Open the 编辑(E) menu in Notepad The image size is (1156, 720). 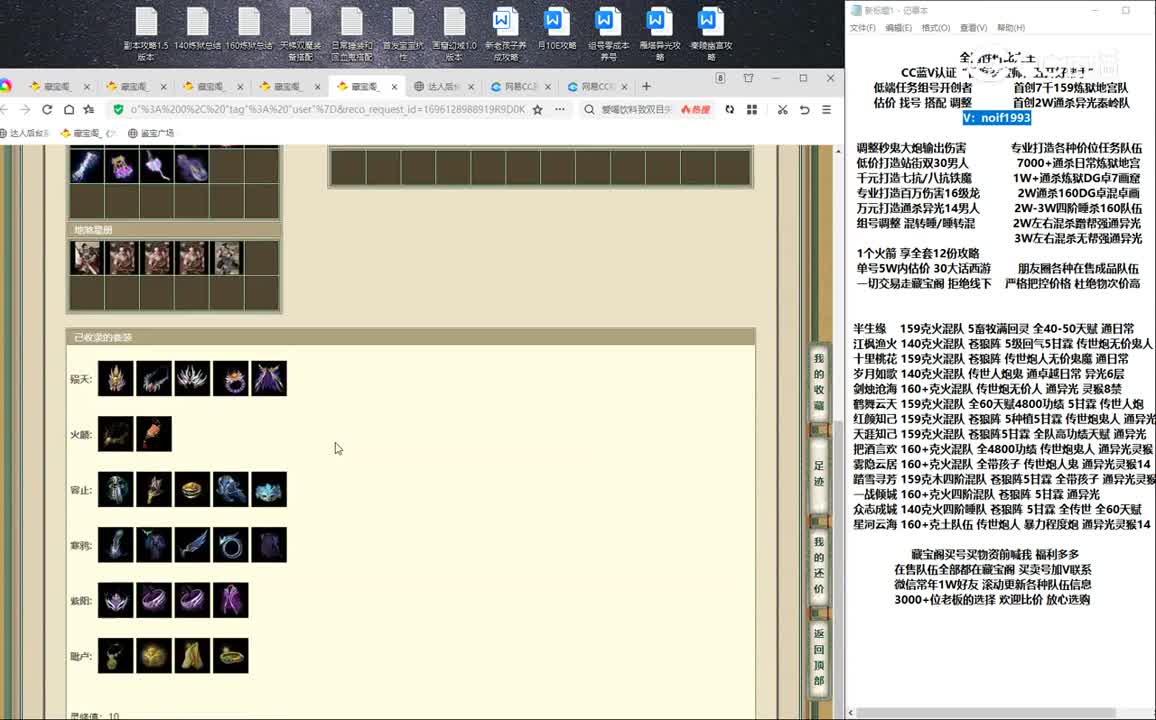pyautogui.click(x=898, y=28)
